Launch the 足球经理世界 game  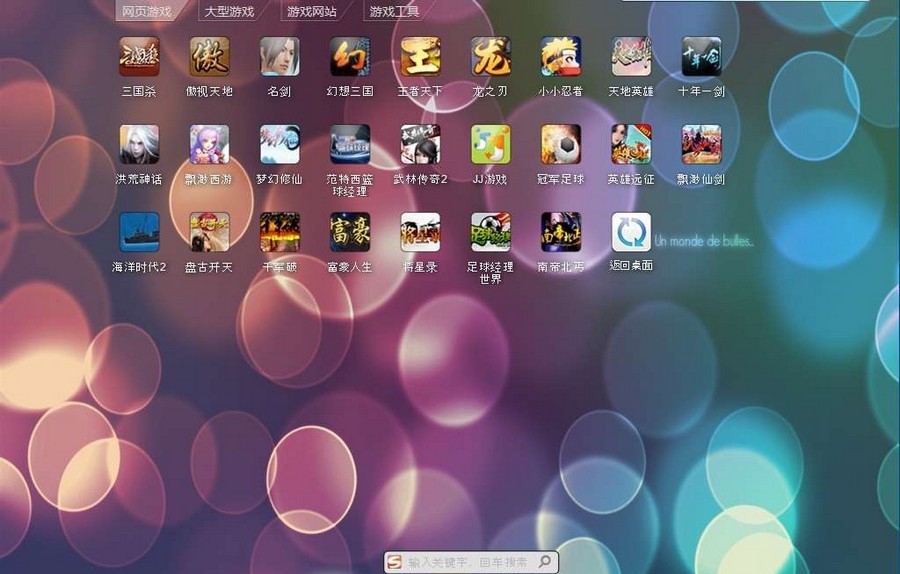(x=491, y=232)
